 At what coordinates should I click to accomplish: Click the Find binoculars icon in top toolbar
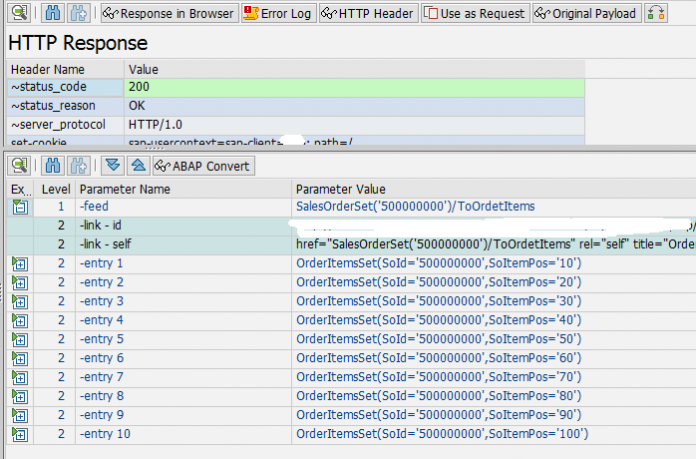click(54, 13)
